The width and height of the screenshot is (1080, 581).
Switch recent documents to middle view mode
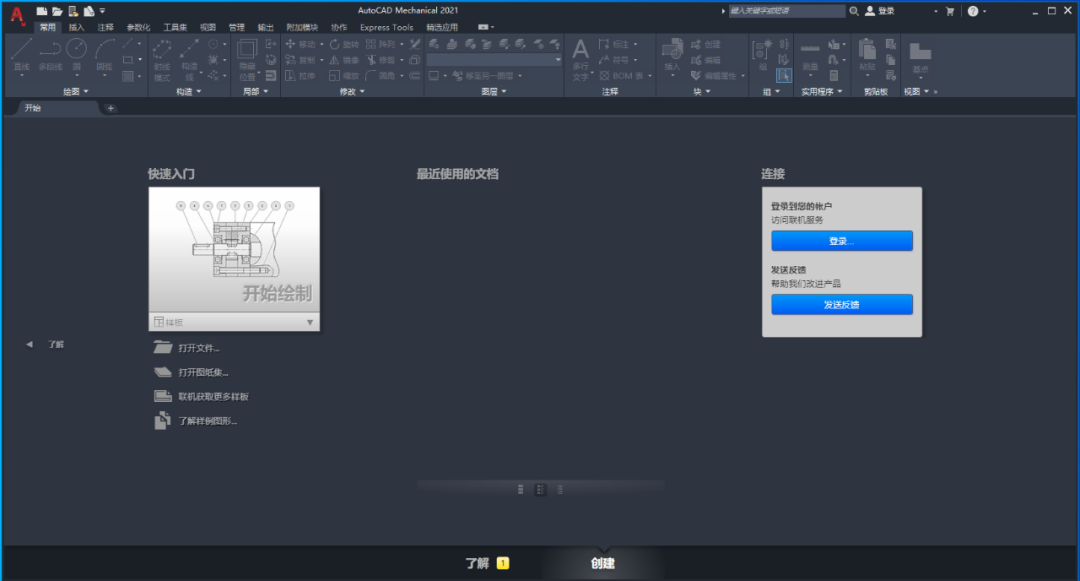[x=540, y=489]
